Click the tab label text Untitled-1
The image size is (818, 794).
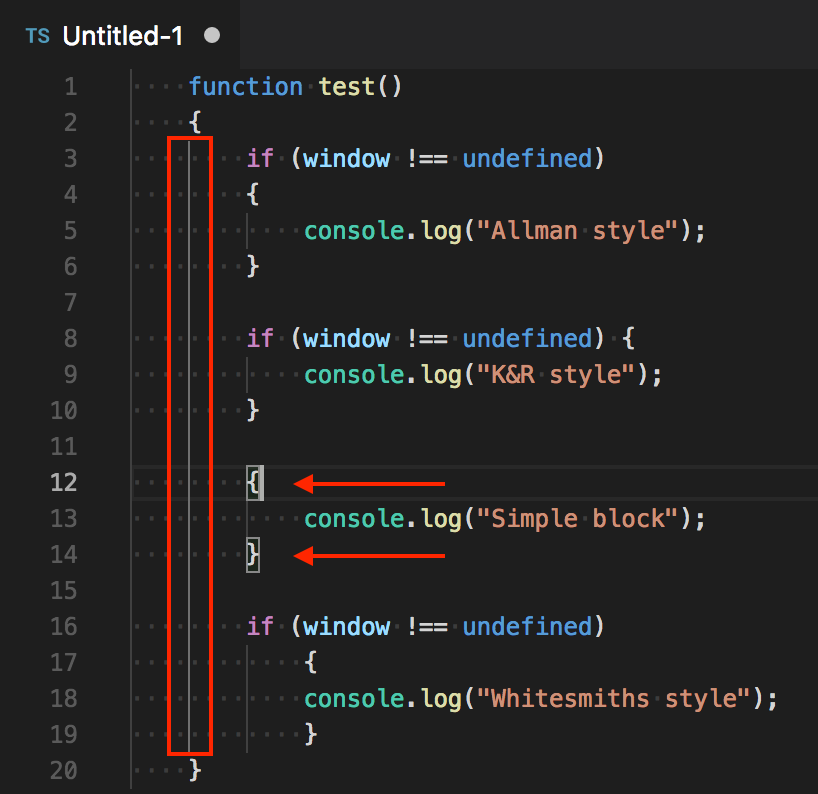(122, 35)
